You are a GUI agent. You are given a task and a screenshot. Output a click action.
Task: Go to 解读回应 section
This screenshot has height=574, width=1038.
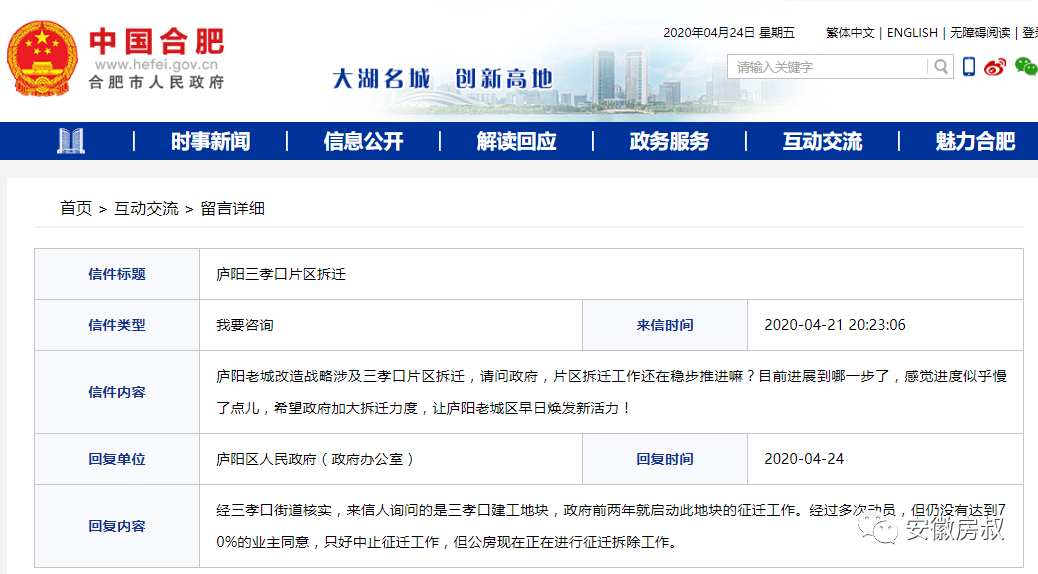516,141
